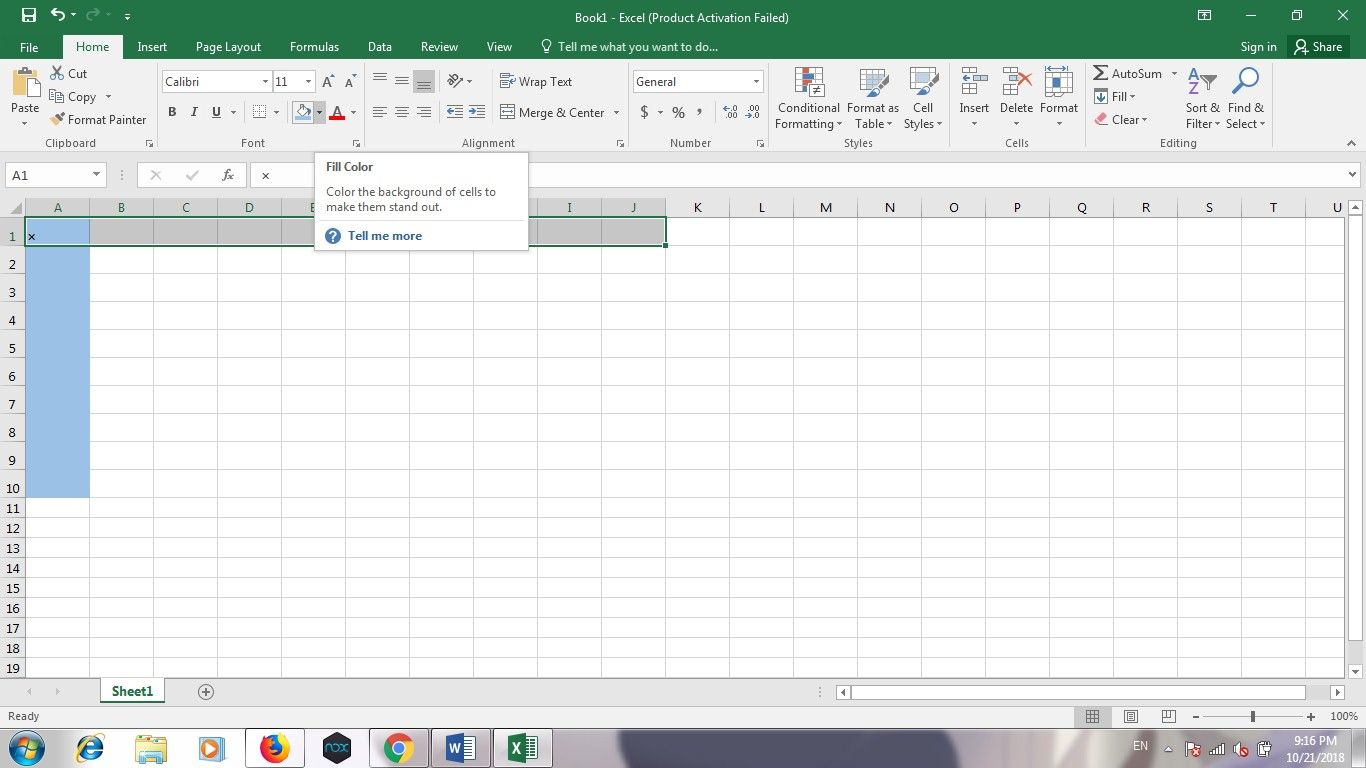Viewport: 1366px width, 768px height.
Task: Click the Comma Style icon
Action: (x=699, y=112)
